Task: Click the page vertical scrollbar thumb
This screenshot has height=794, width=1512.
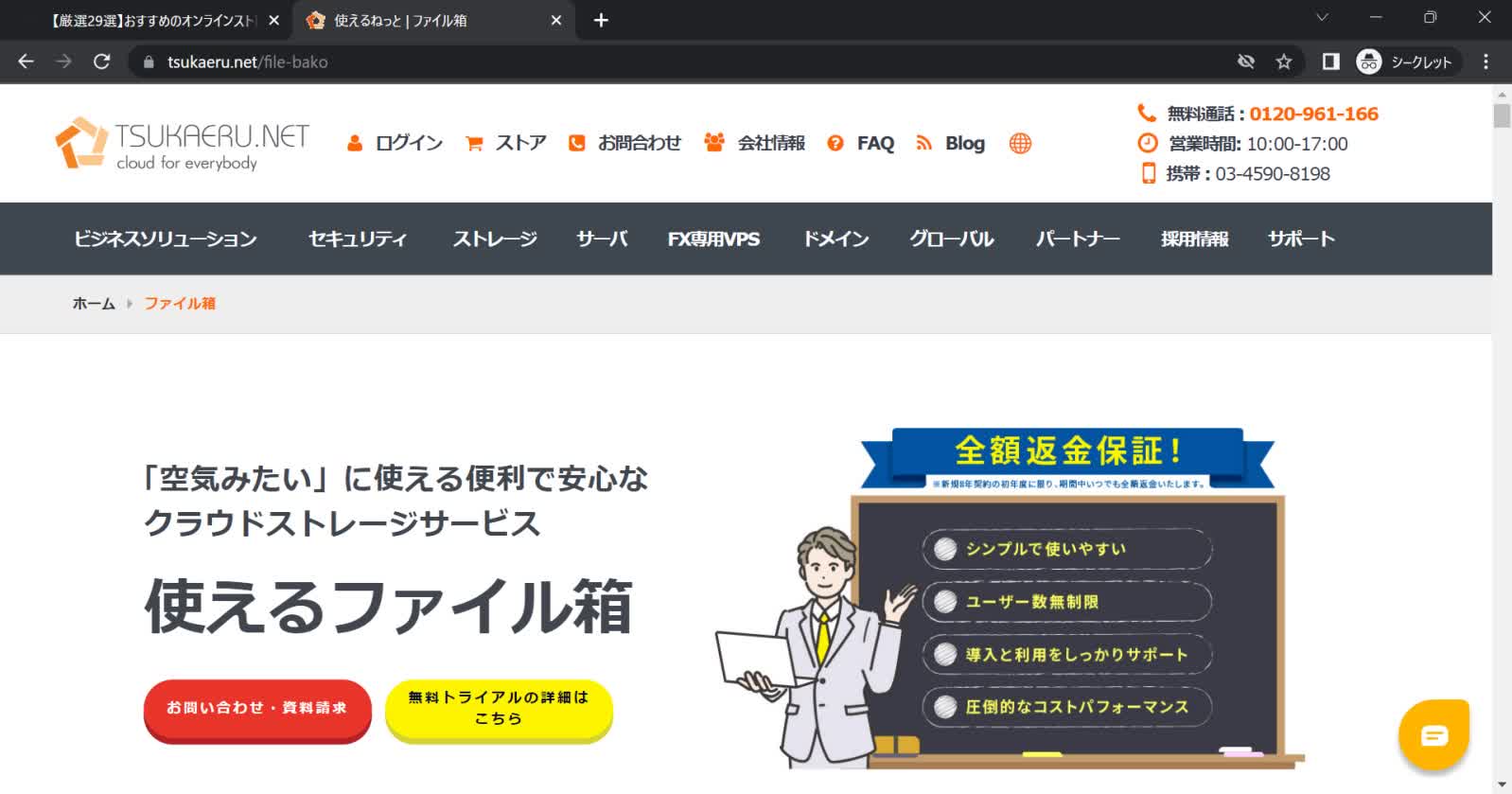Action: [1502, 115]
